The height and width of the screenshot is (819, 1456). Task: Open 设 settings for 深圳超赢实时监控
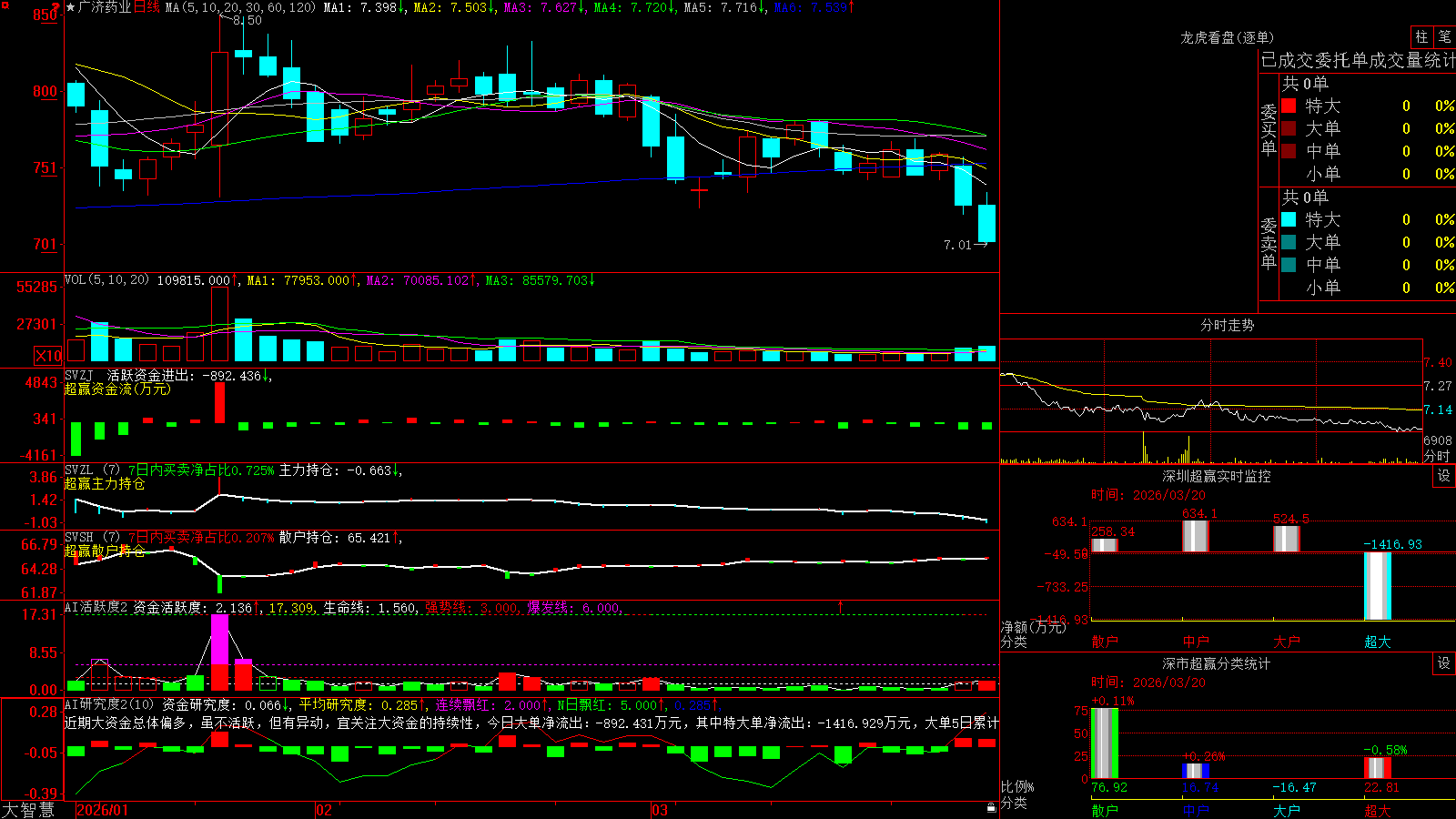(x=1444, y=476)
